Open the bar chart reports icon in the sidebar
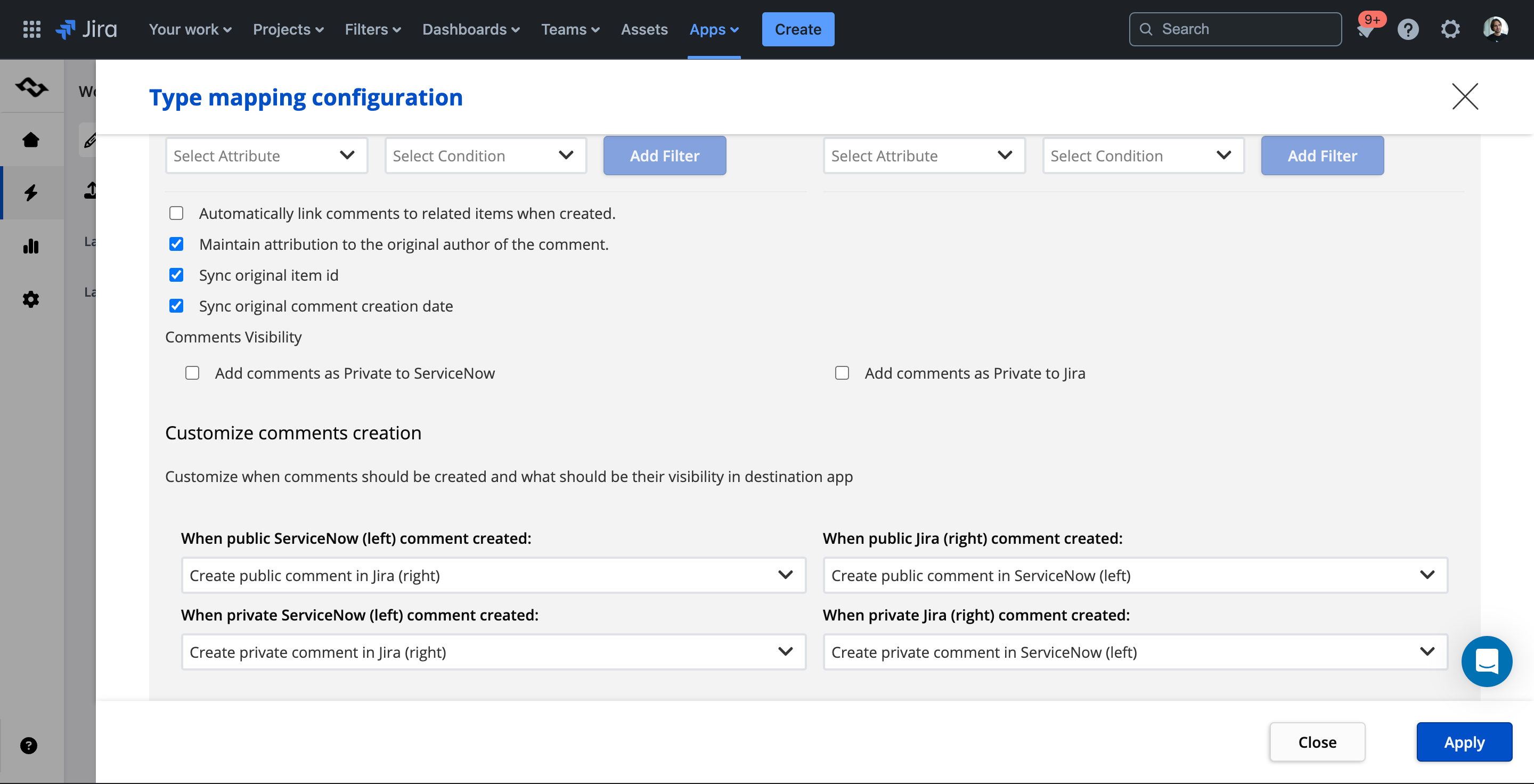 coord(31,246)
